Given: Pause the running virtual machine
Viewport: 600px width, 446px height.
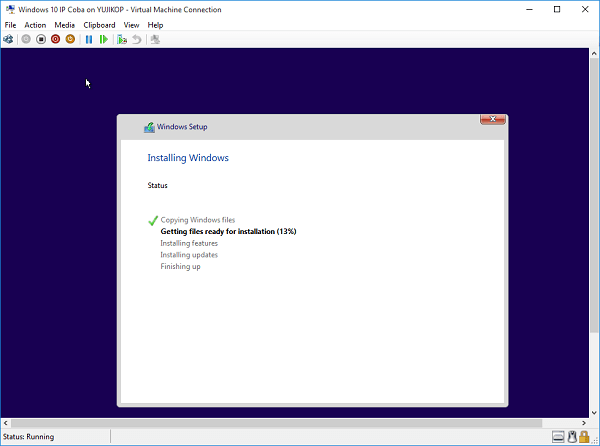Looking at the screenshot, I should [89, 39].
